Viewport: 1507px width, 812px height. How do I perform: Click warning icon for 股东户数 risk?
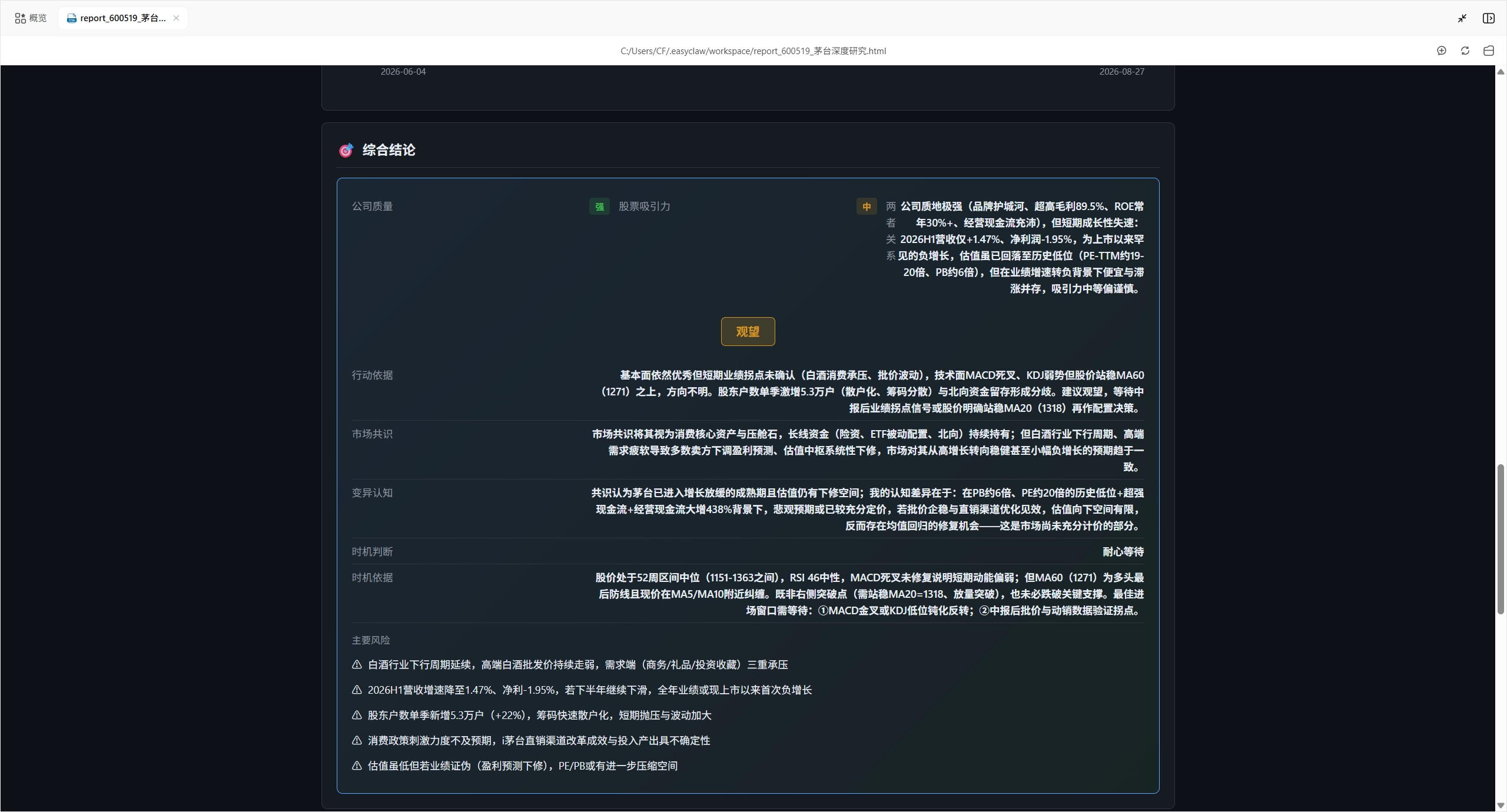(357, 716)
